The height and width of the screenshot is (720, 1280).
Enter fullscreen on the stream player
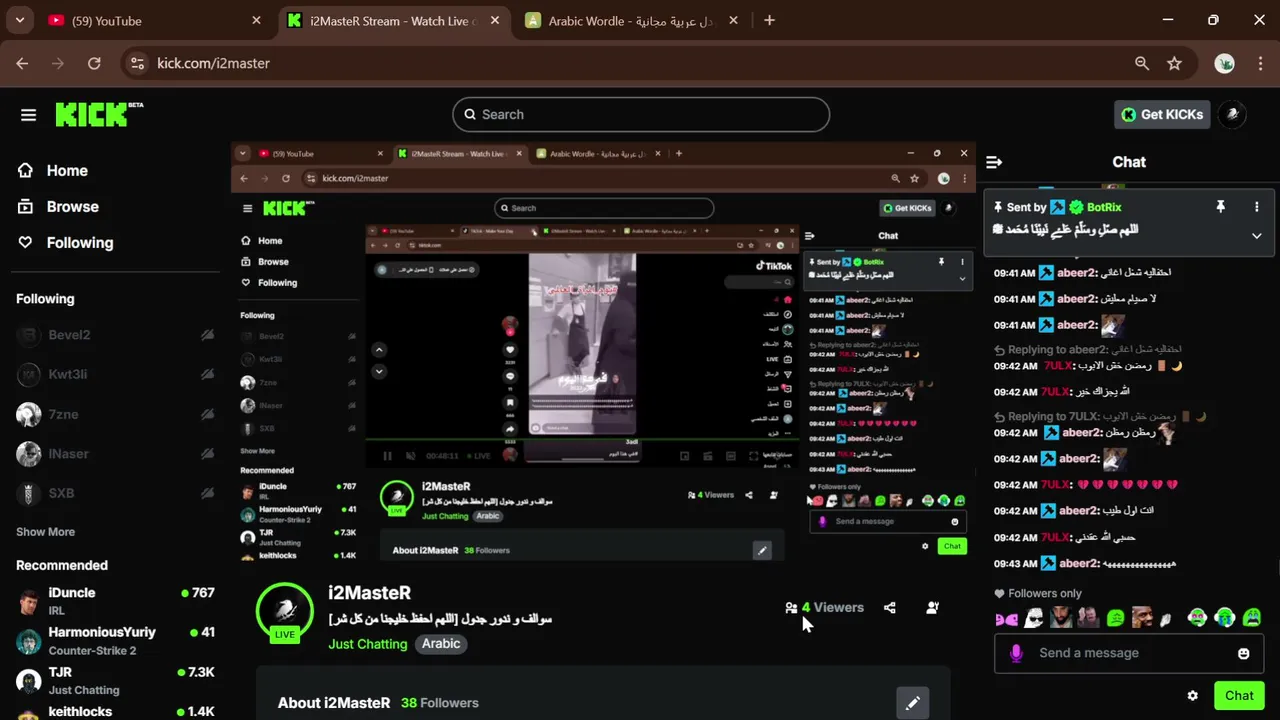coord(754,456)
